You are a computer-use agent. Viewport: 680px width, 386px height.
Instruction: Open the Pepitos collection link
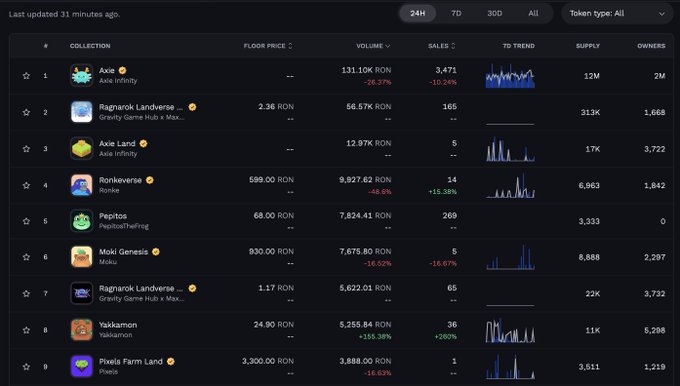point(113,216)
